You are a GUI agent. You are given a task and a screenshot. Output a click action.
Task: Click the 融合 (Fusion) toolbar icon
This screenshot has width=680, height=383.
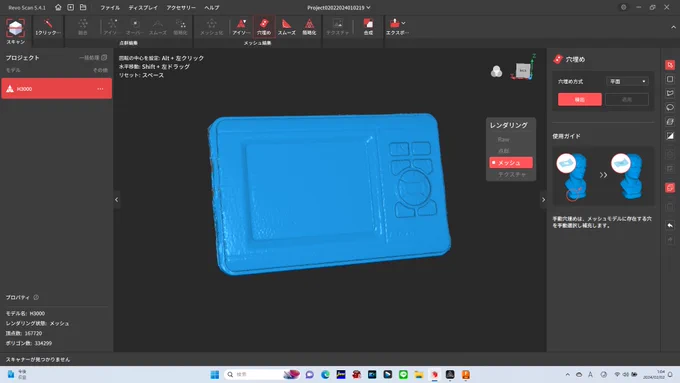pos(82,27)
